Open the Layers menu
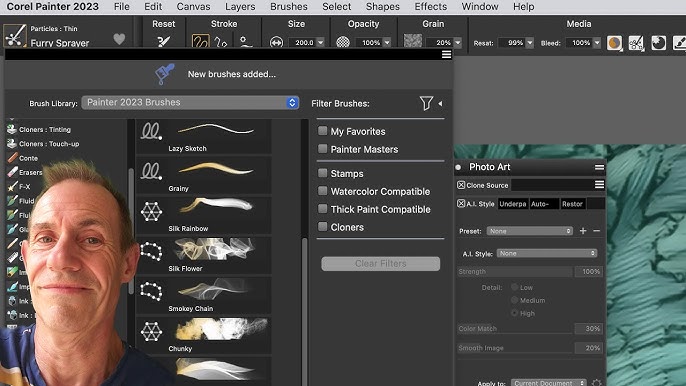Image resolution: width=686 pixels, height=386 pixels. 240,7
